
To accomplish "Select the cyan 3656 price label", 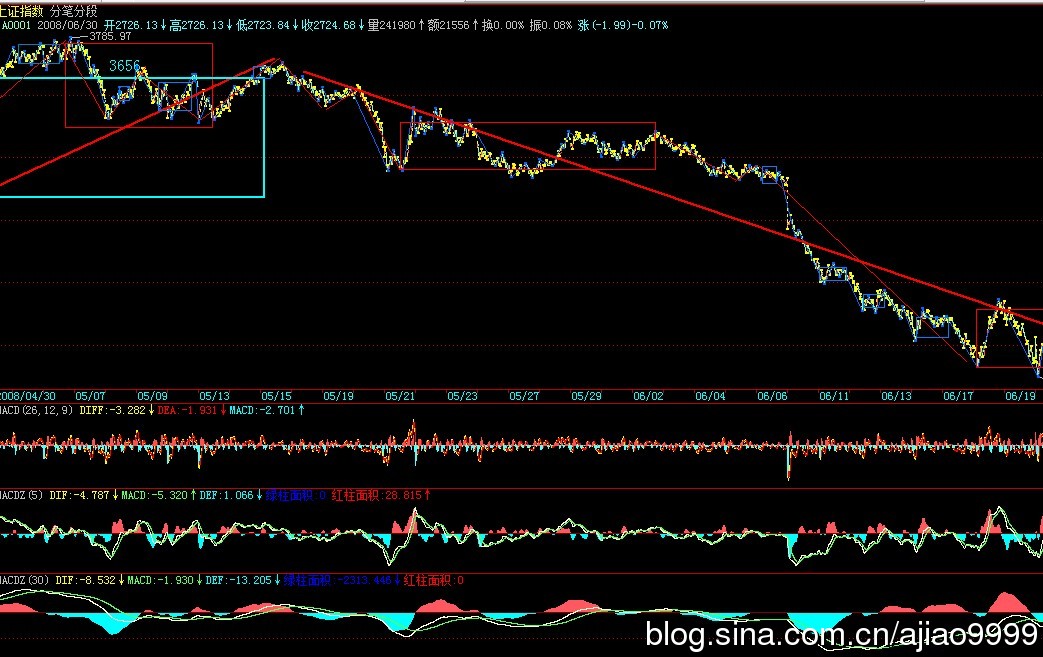I will 124,65.
